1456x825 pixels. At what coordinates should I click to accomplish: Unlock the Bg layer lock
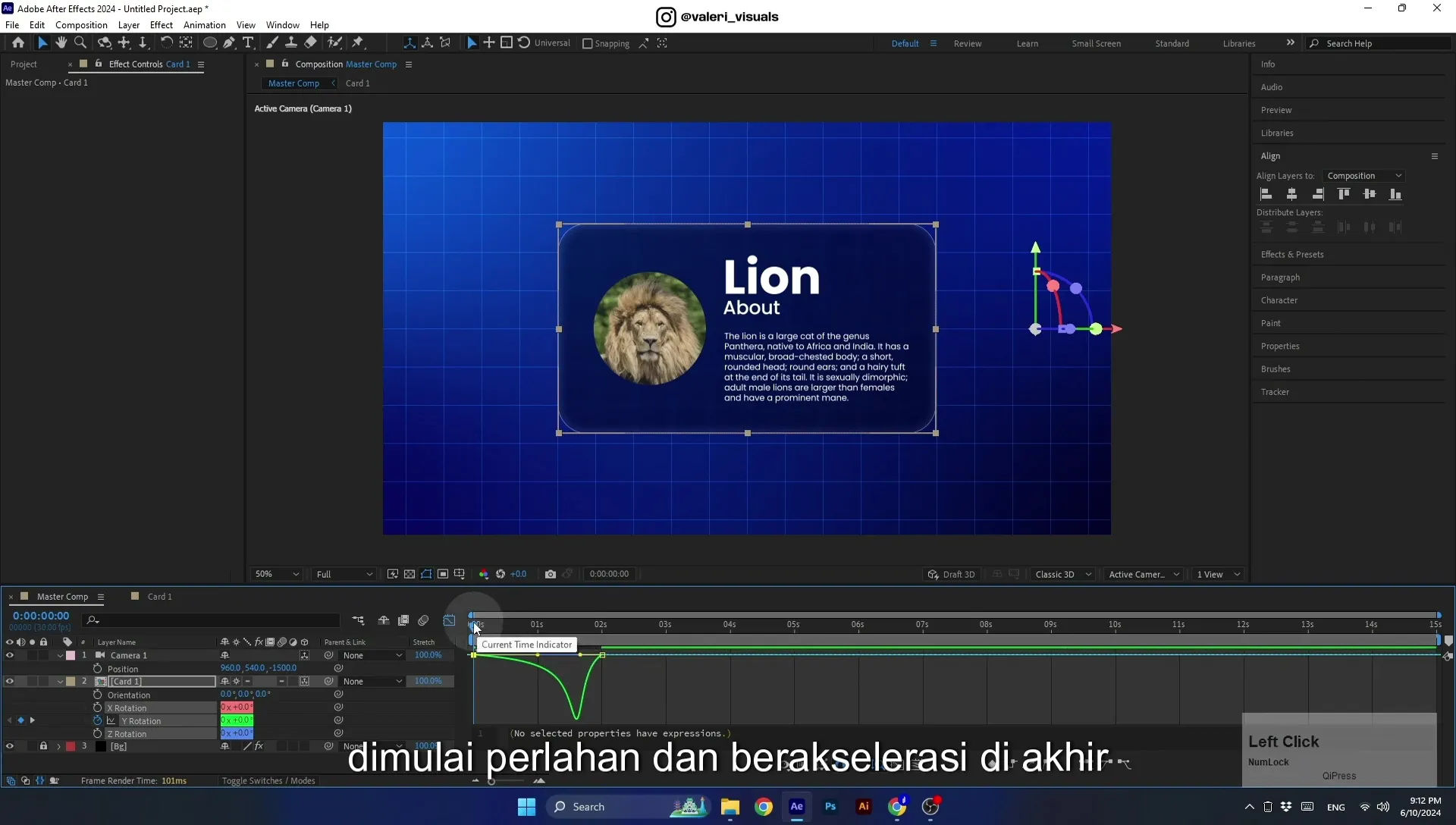(43, 747)
